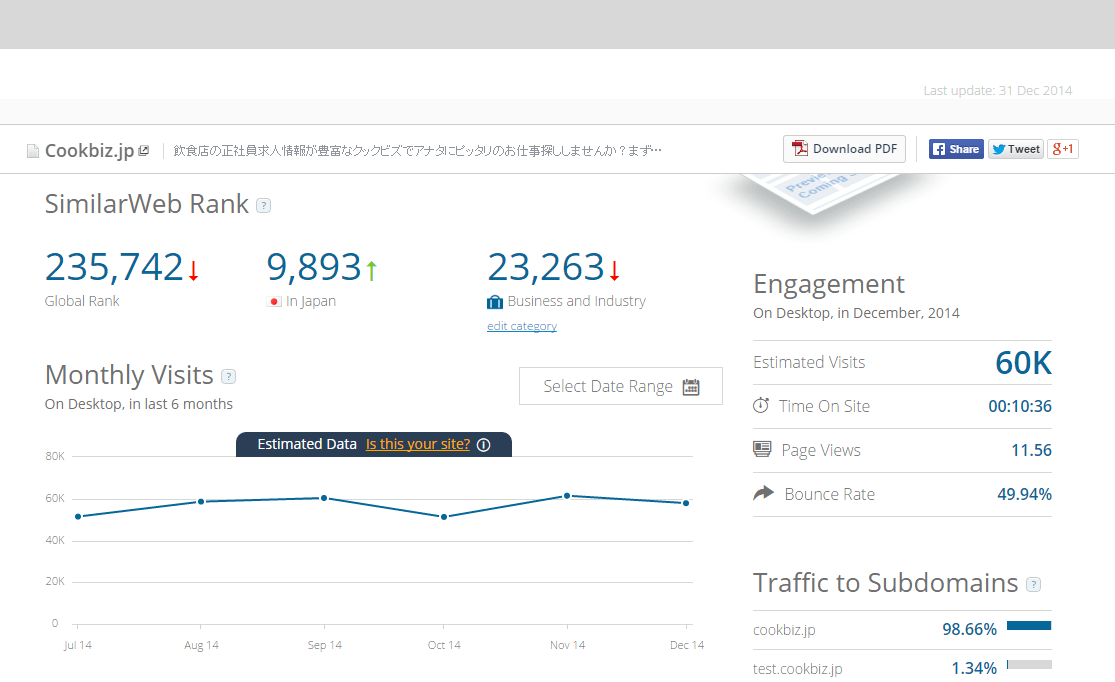This screenshot has width=1115, height=682.
Task: Select the Sep 14 chart data point
Action: [x=324, y=498]
